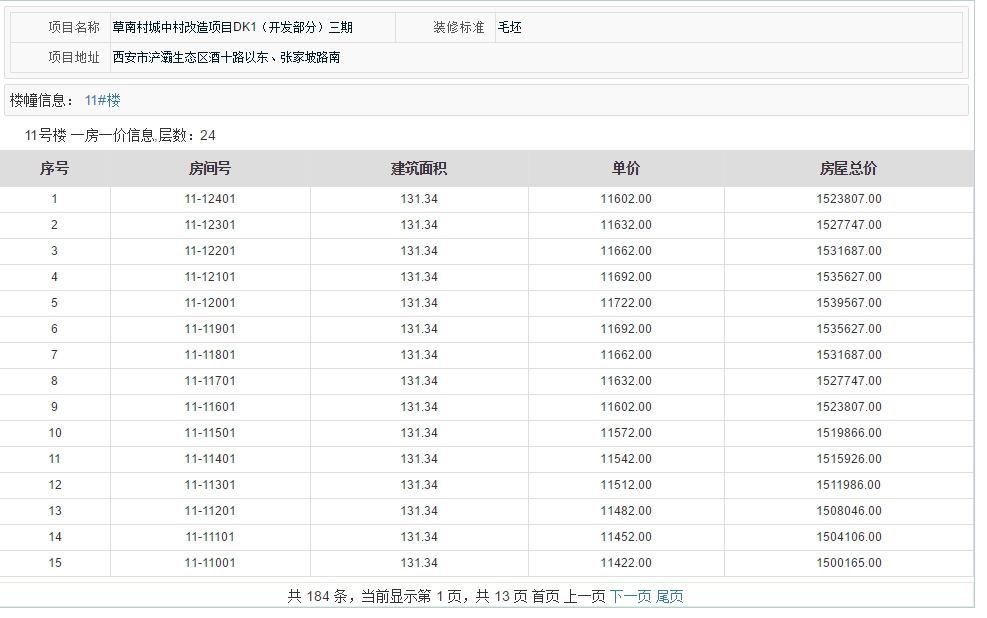Click 首页 in the pagination bar

click(545, 596)
